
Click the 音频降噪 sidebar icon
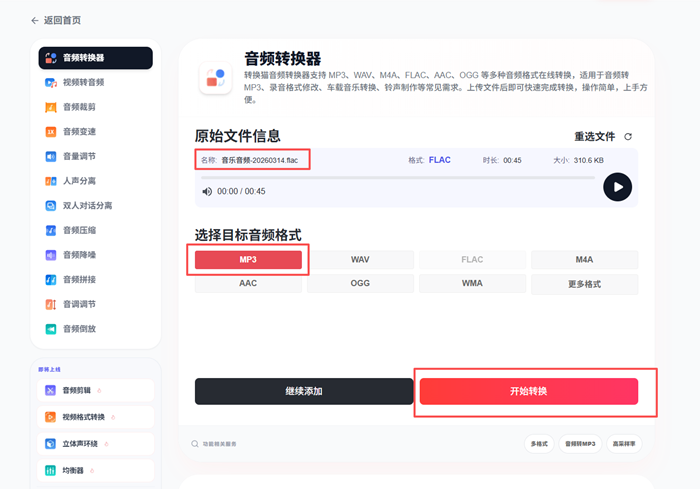tap(51, 255)
